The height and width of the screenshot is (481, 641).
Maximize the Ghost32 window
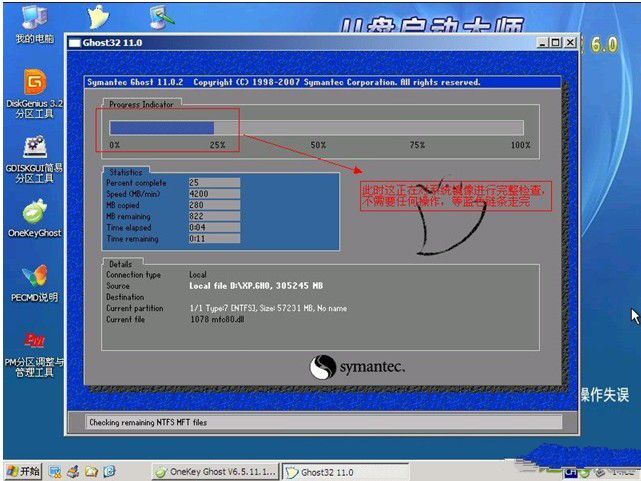555,43
